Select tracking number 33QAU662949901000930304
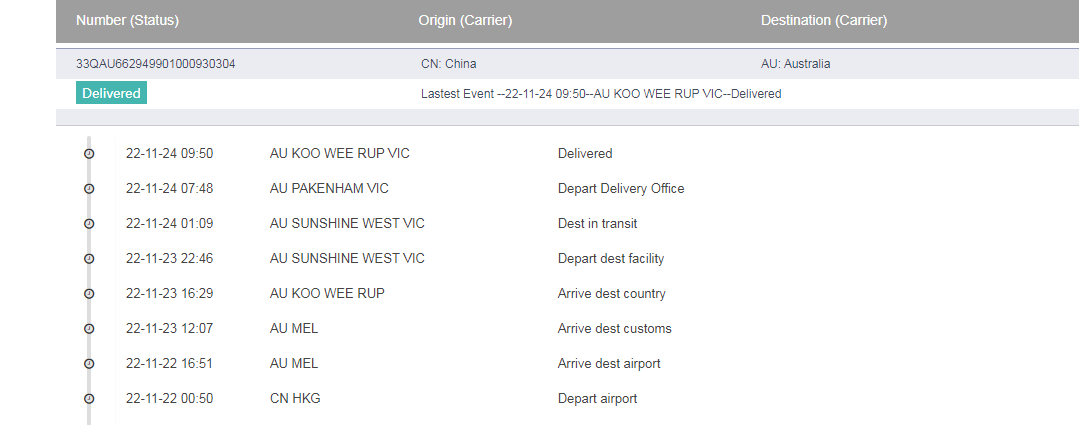 coord(156,64)
